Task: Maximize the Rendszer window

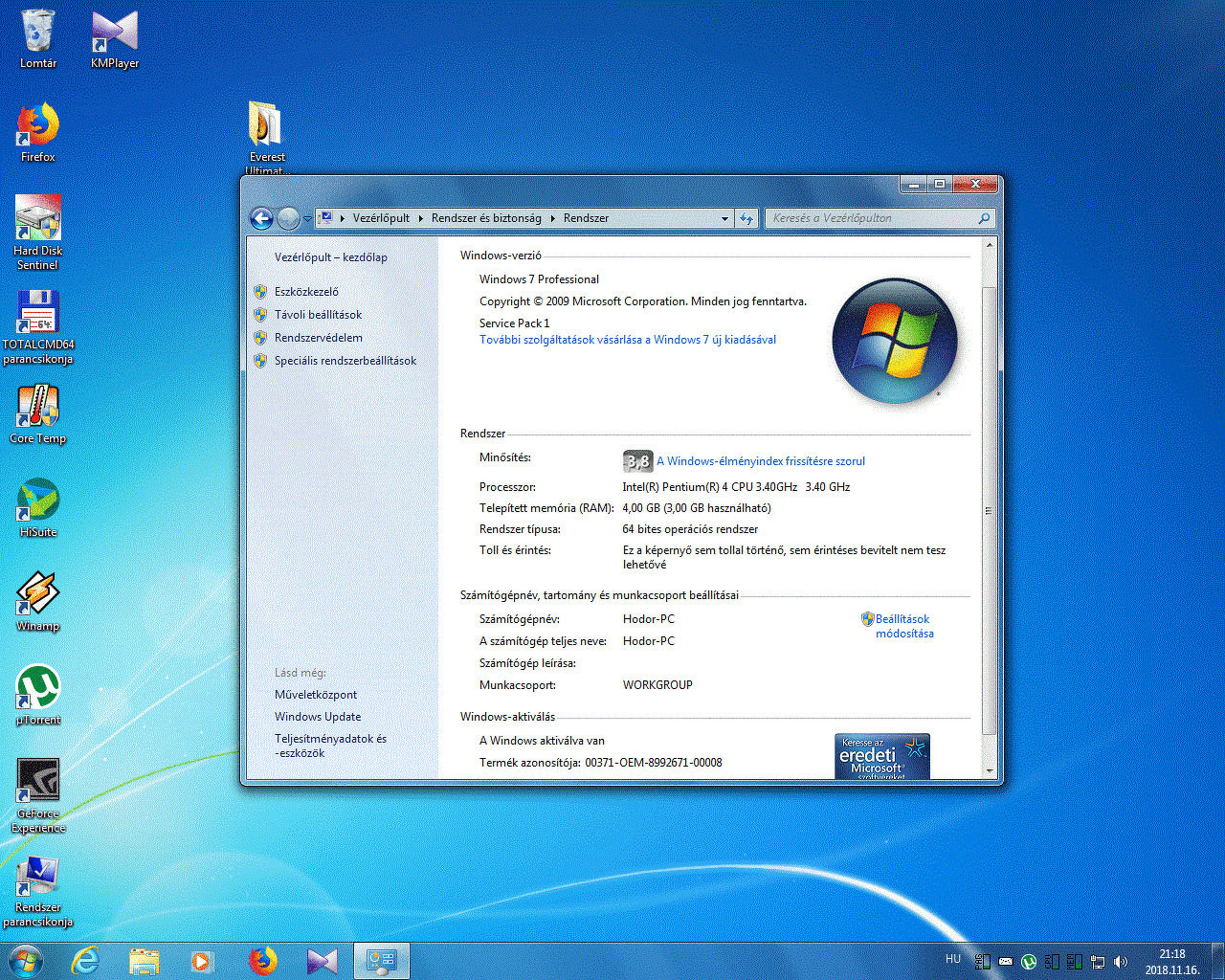Action: coord(940,184)
